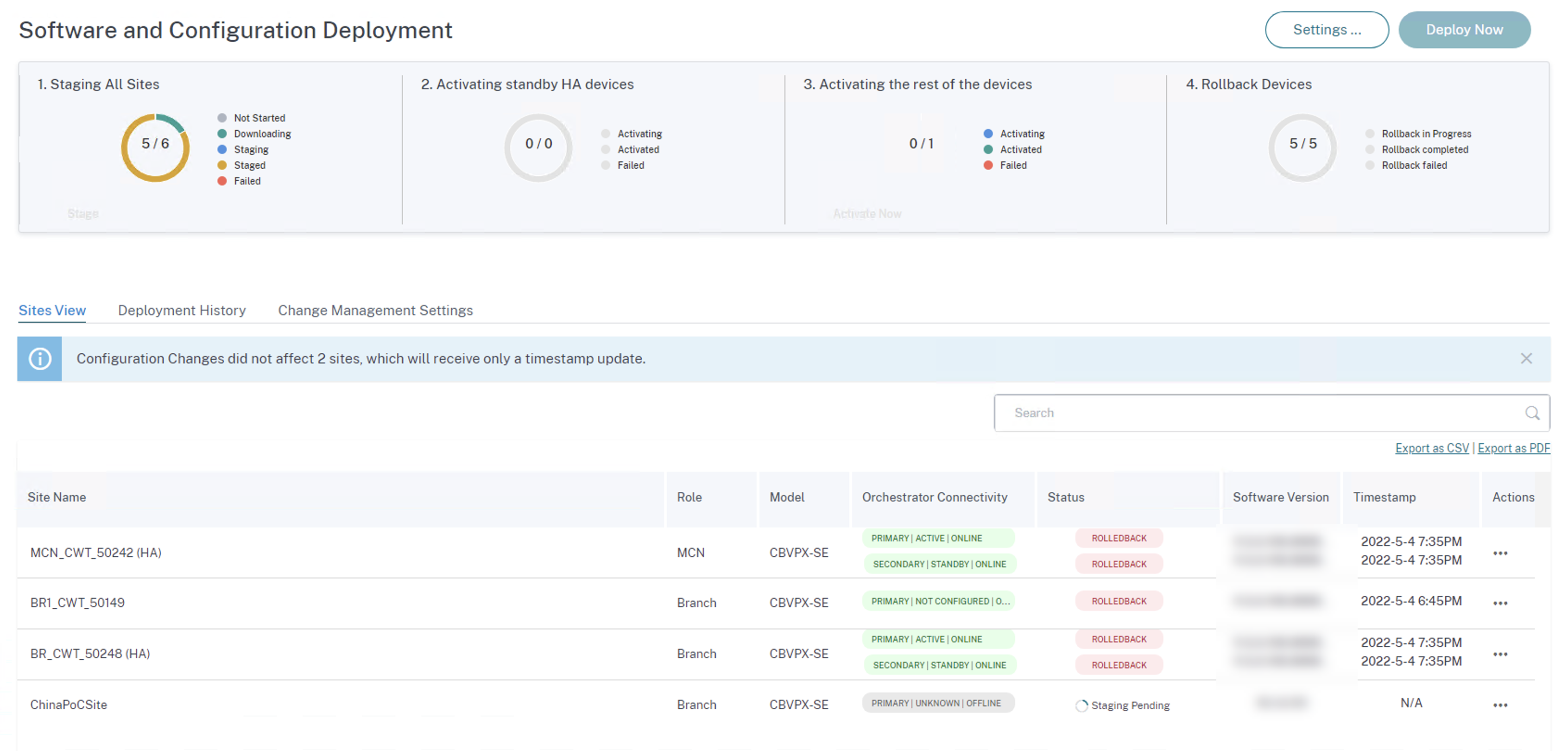Select the MCN_CWT_50242 (HA) site name
This screenshot has height=751, width=1568.
[x=95, y=553]
